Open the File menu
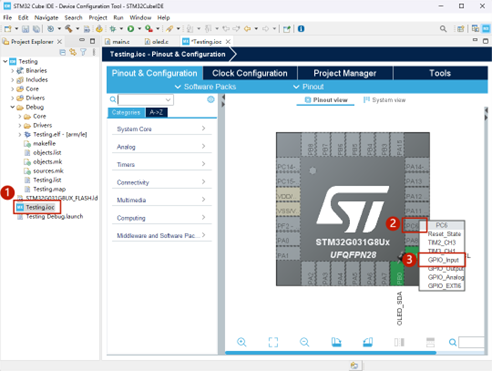This screenshot has width=492, height=371. point(7,18)
